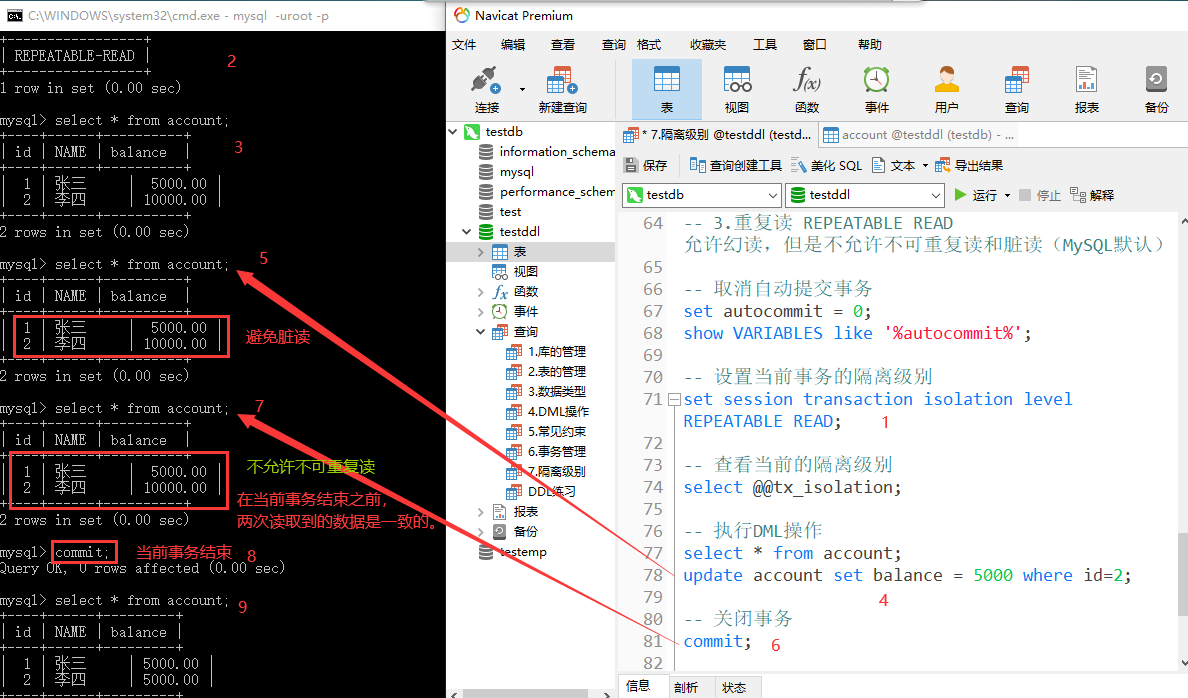Click 导出结果 export results button

[969, 165]
